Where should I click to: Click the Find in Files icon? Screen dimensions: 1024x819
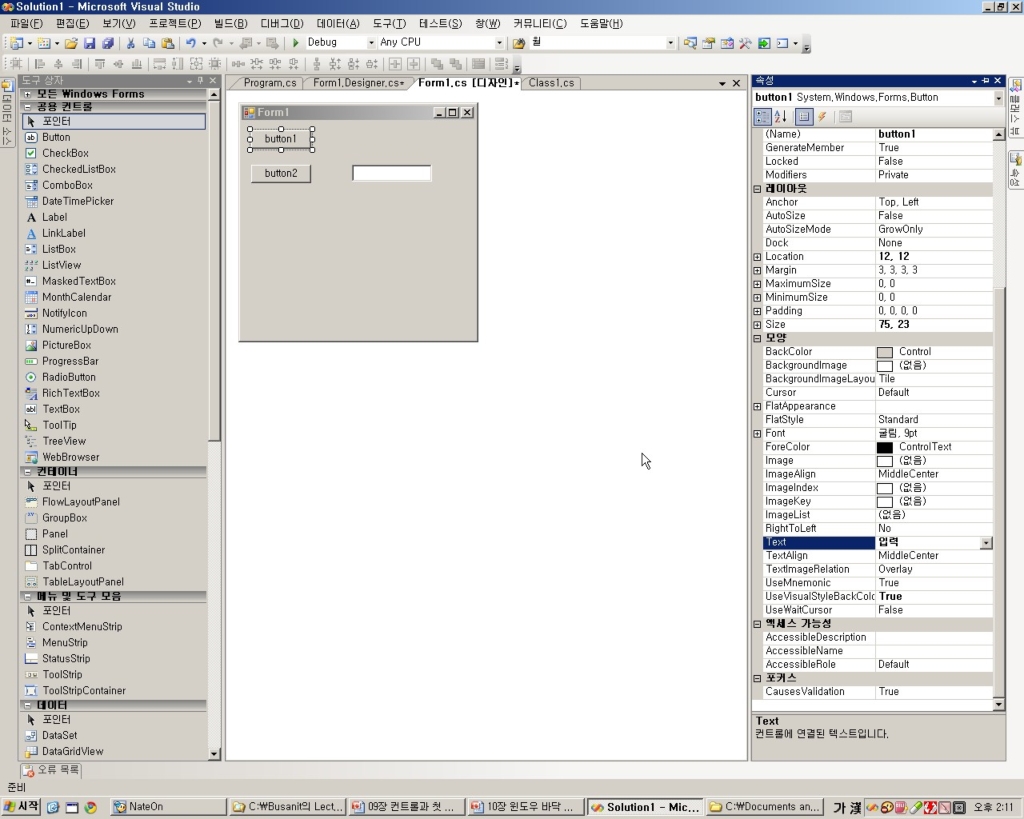coord(519,43)
